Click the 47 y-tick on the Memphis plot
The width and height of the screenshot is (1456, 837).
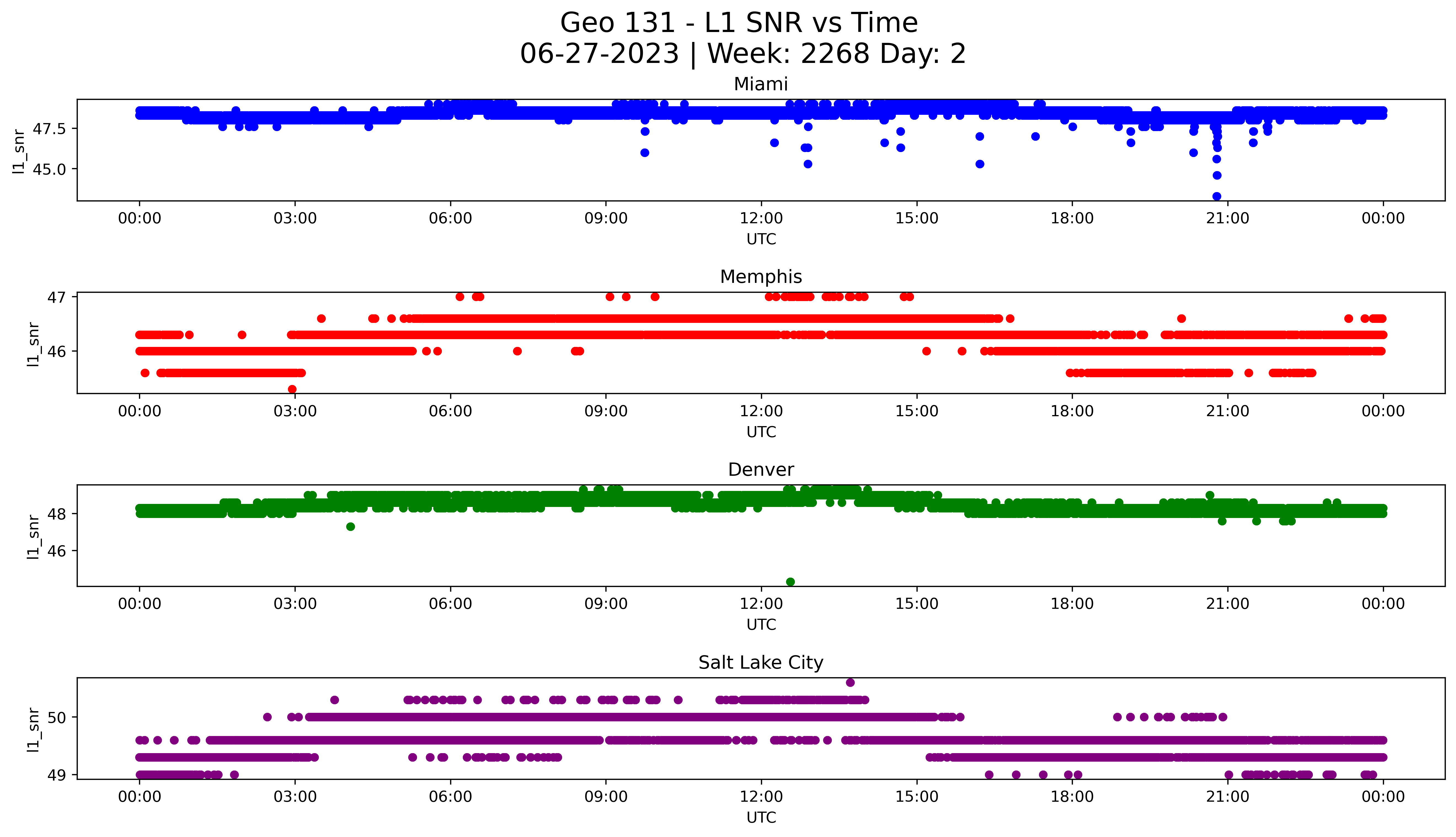coord(56,297)
